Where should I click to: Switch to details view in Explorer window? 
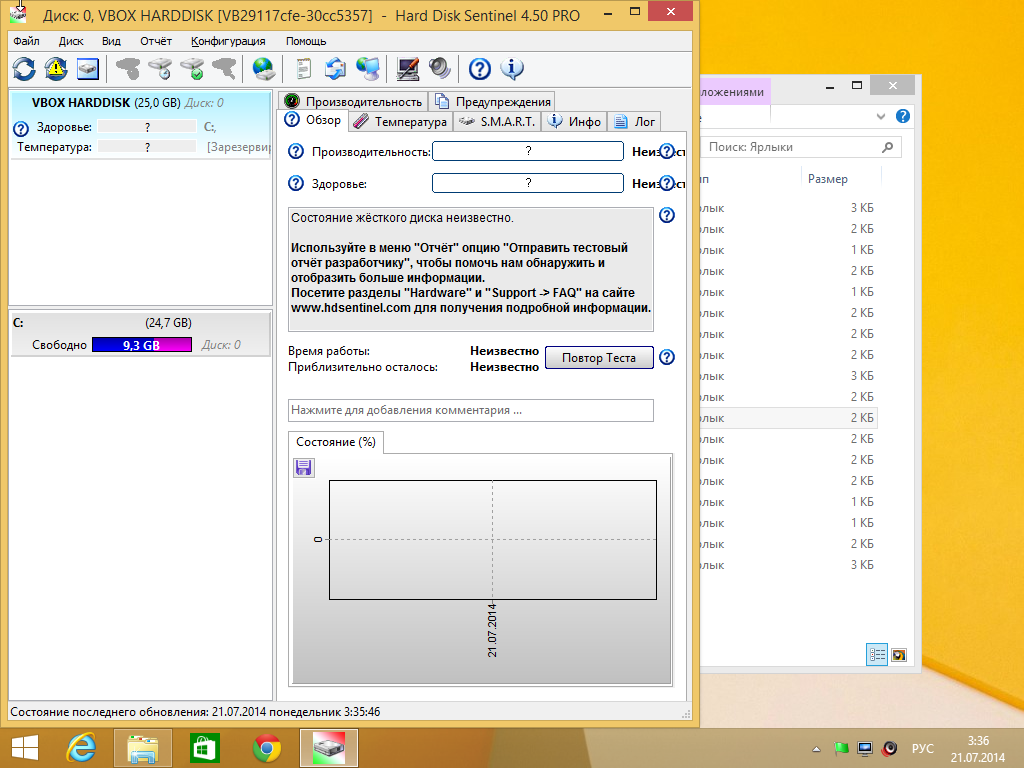click(877, 654)
